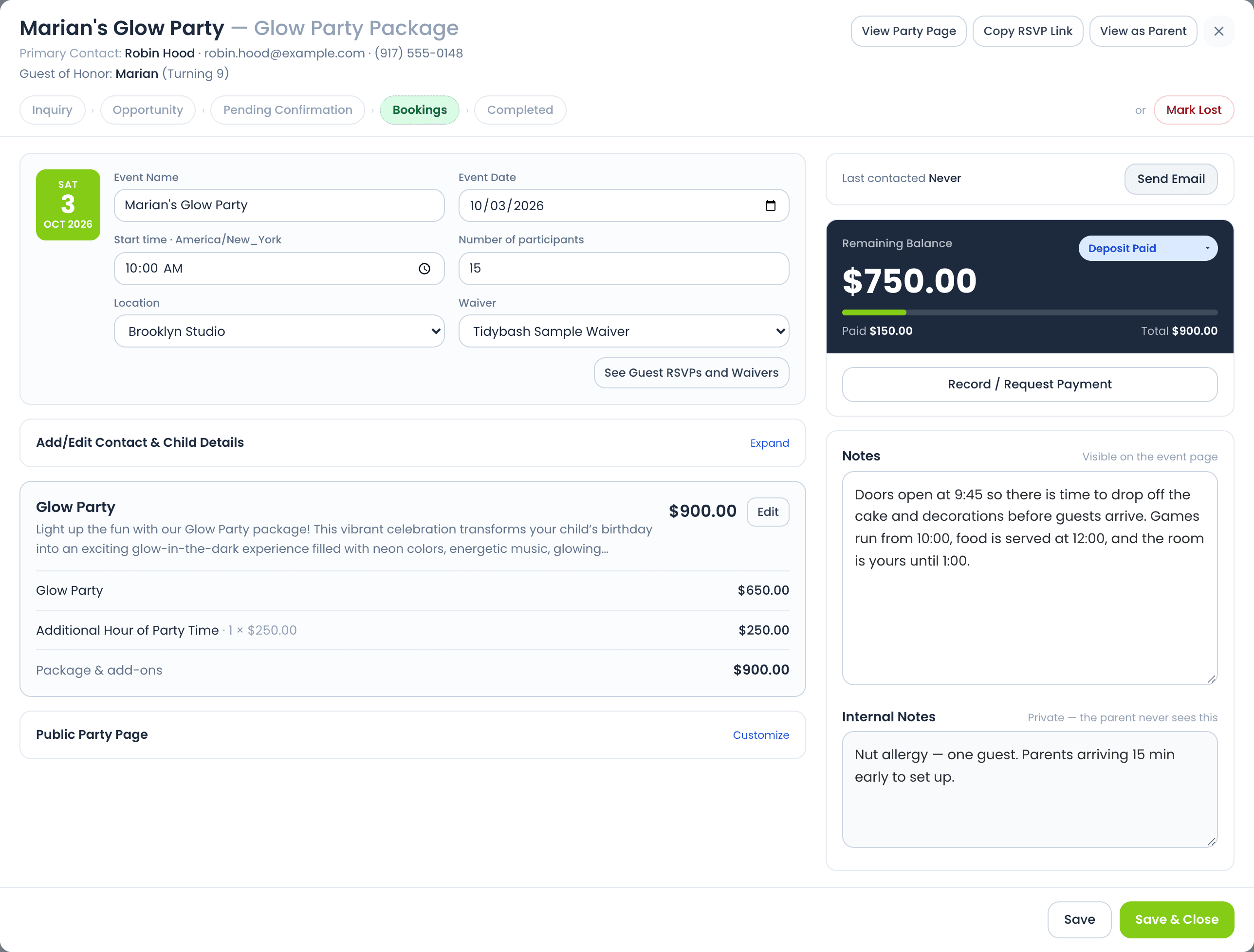Select the Completed stage
The width and height of the screenshot is (1254, 952).
(520, 110)
